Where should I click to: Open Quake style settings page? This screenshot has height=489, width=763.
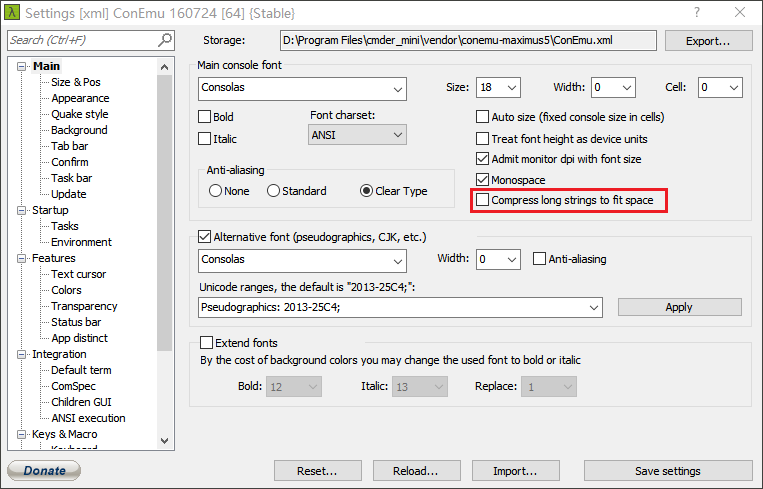pos(80,114)
